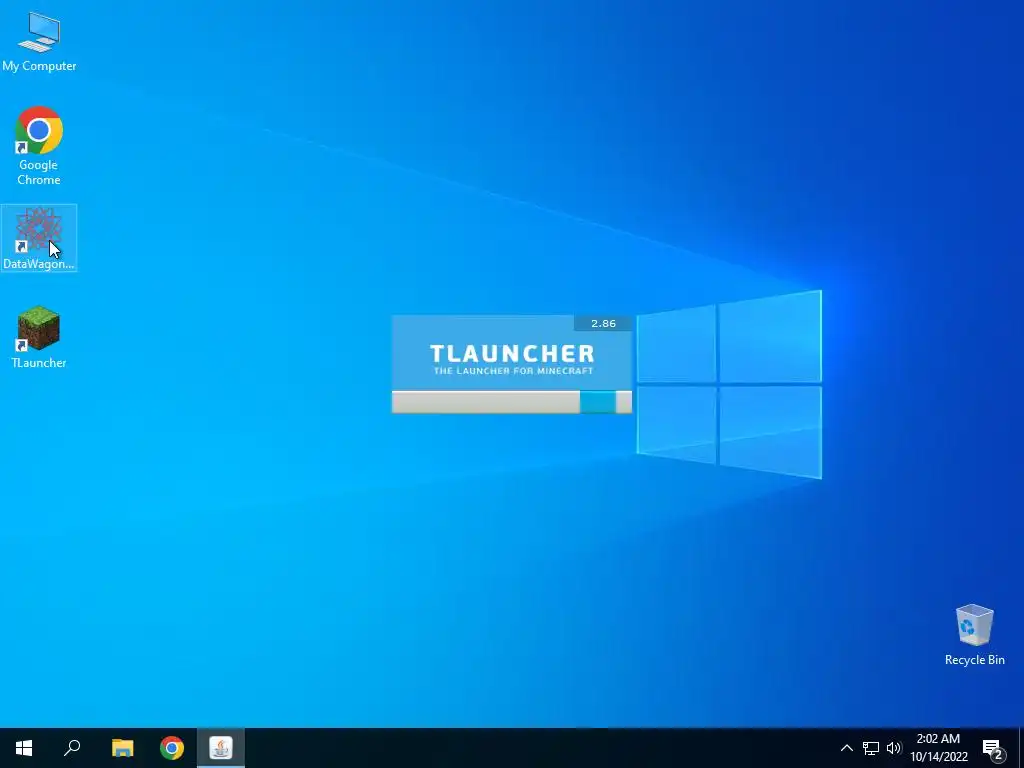1024x768 pixels.
Task: Click the Show desktop sliver
Action: pos(1021,748)
